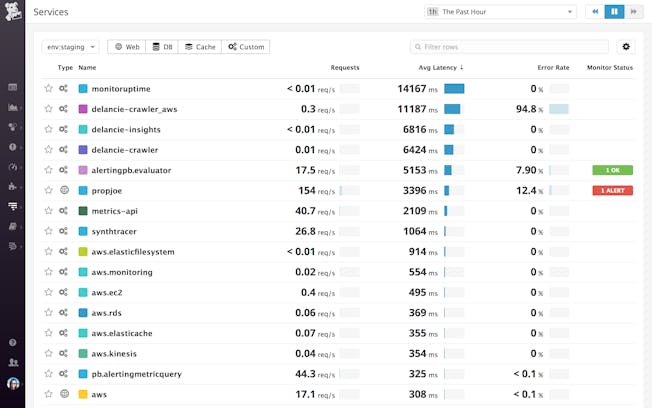Toggle star on propjoe service

pyautogui.click(x=49, y=190)
